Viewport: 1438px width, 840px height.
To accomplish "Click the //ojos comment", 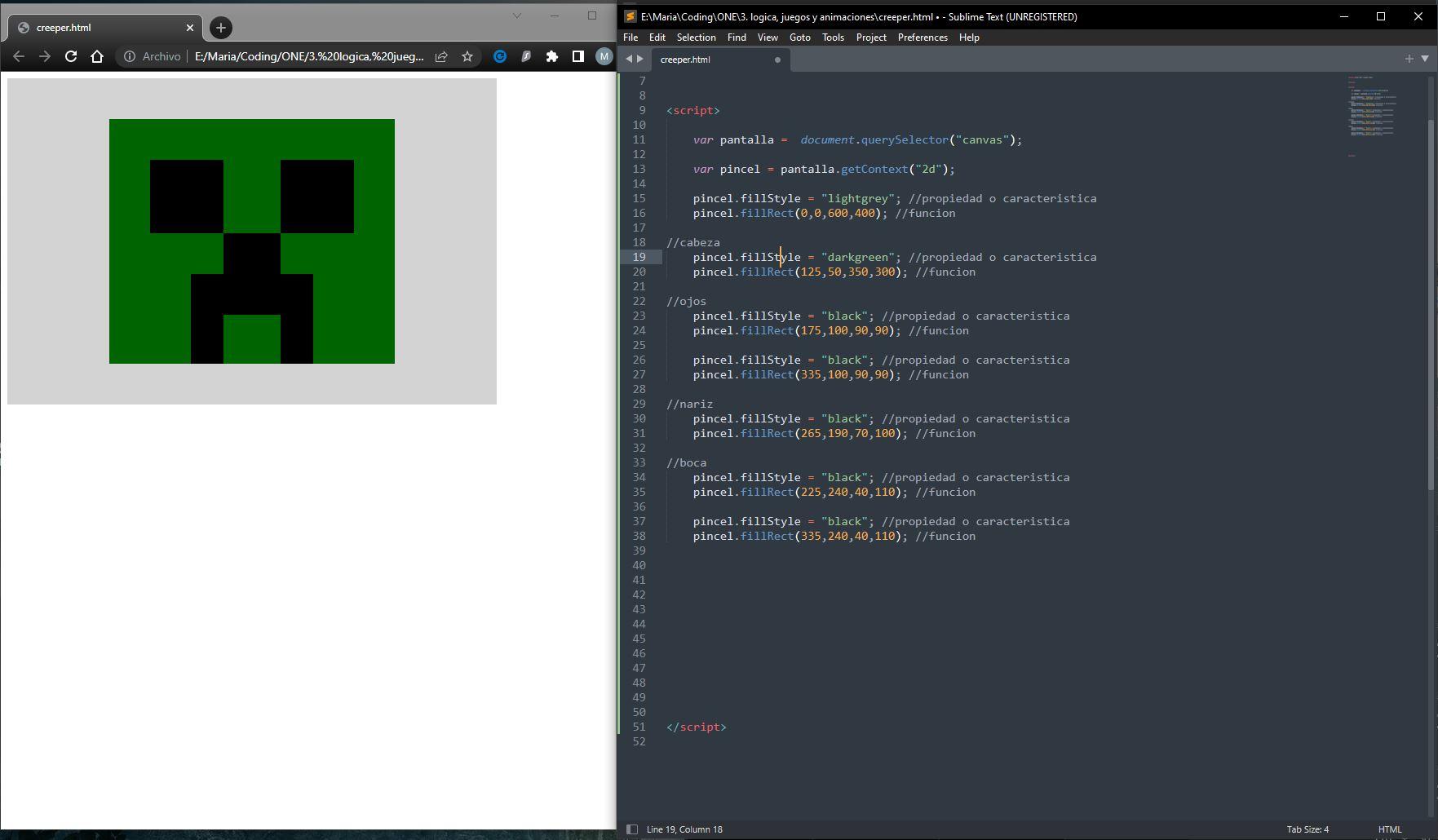I will [x=687, y=301].
